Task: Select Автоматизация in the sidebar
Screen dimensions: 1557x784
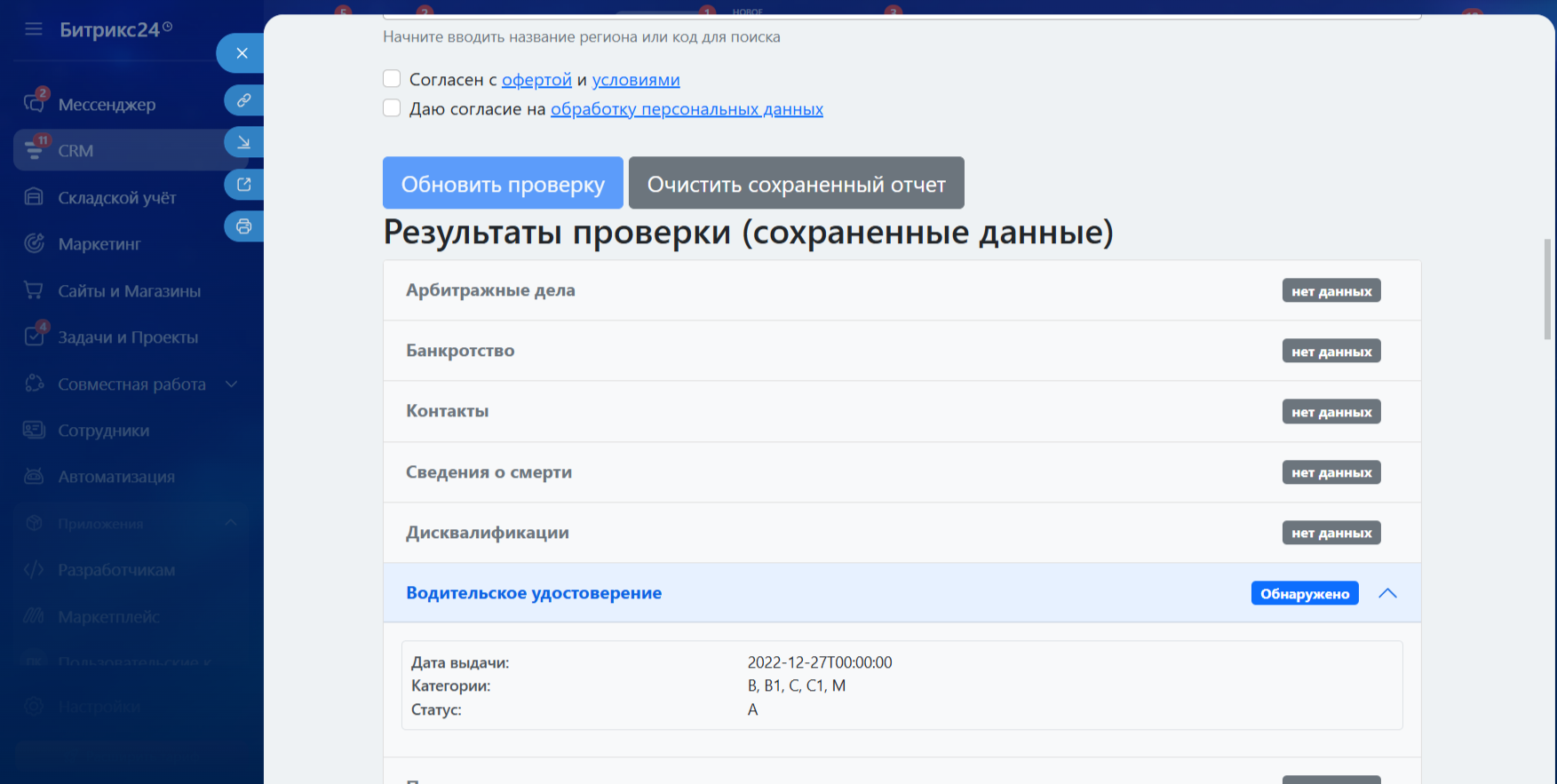Action: [116, 477]
